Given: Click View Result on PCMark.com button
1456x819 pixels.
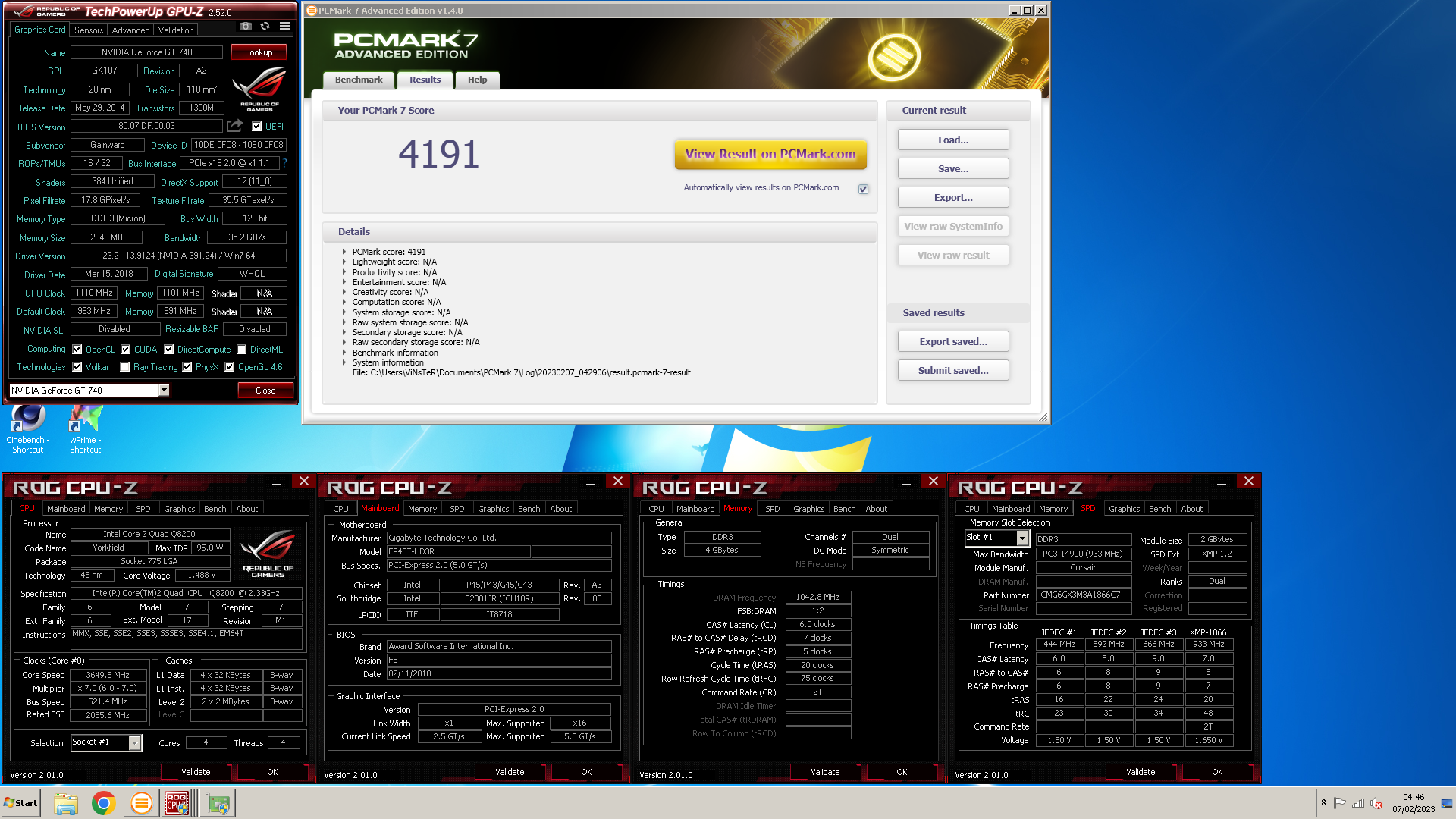Looking at the screenshot, I should (770, 154).
